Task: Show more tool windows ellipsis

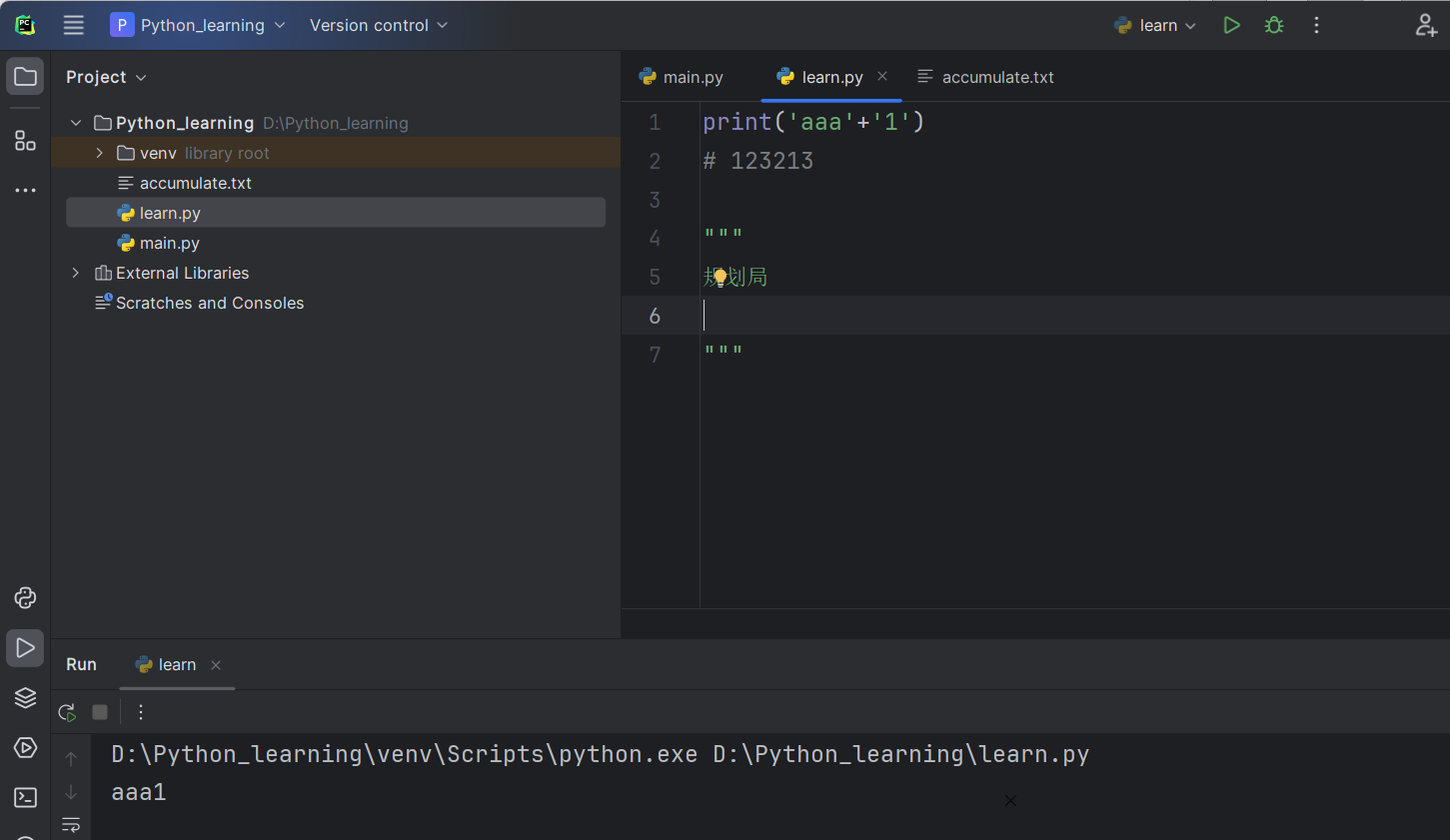Action: pos(25,190)
